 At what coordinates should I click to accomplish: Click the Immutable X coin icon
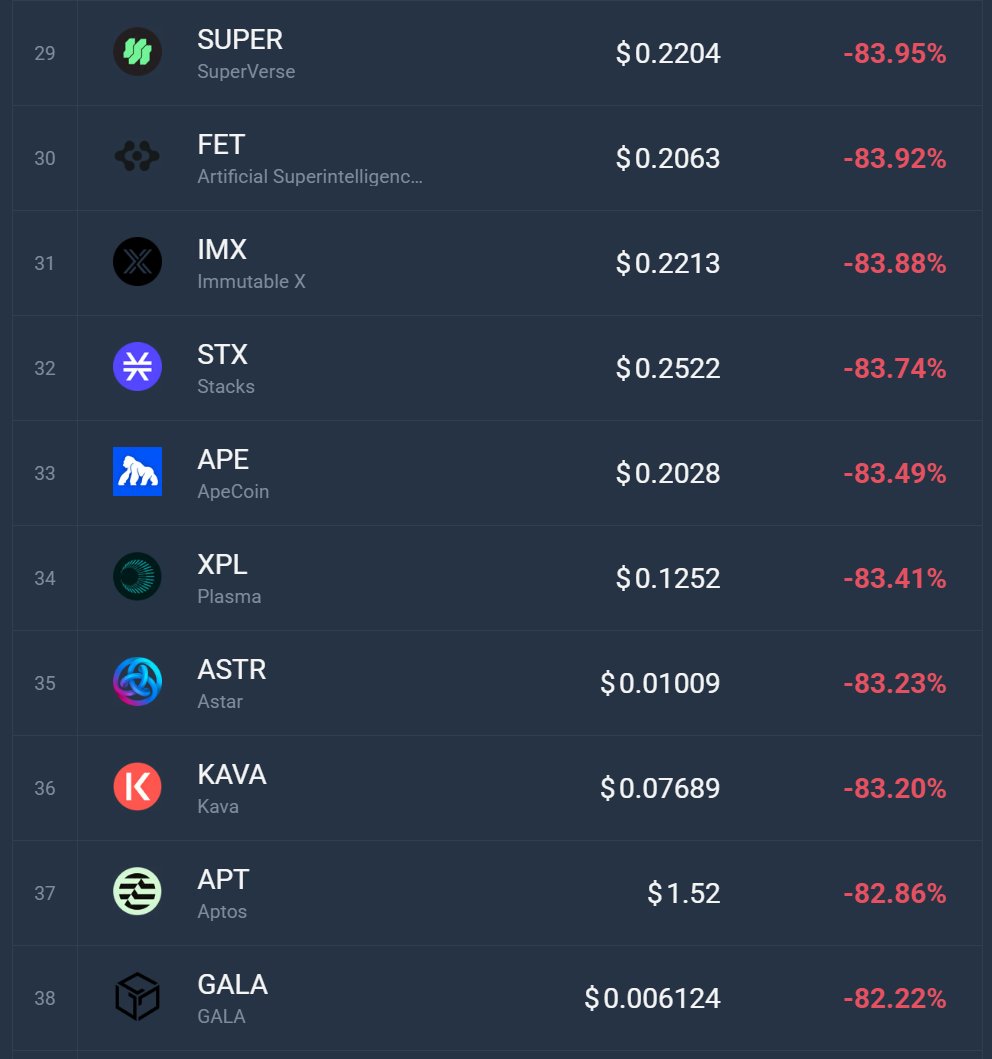(x=137, y=262)
